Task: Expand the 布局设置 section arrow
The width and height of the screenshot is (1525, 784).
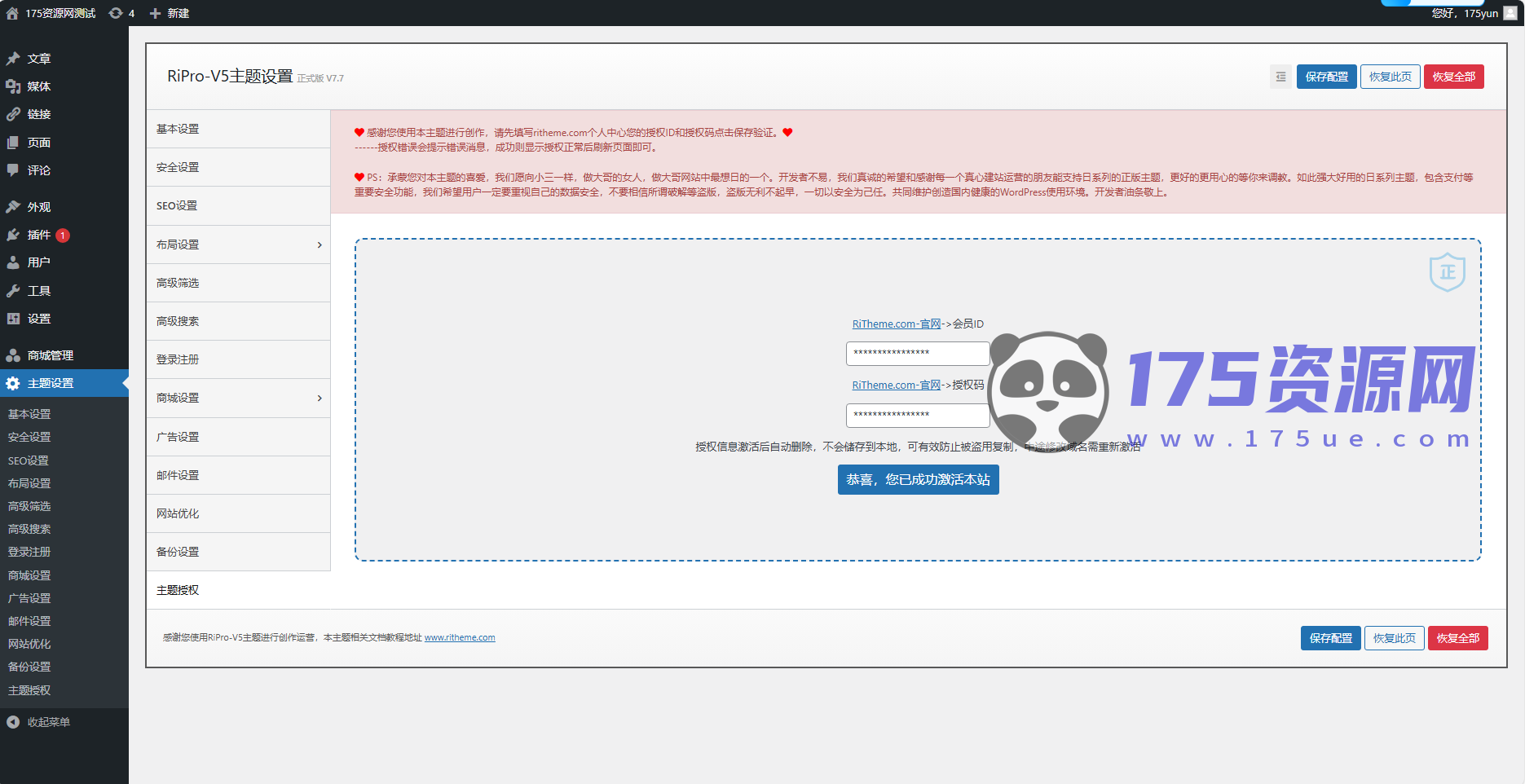Action: coord(320,244)
